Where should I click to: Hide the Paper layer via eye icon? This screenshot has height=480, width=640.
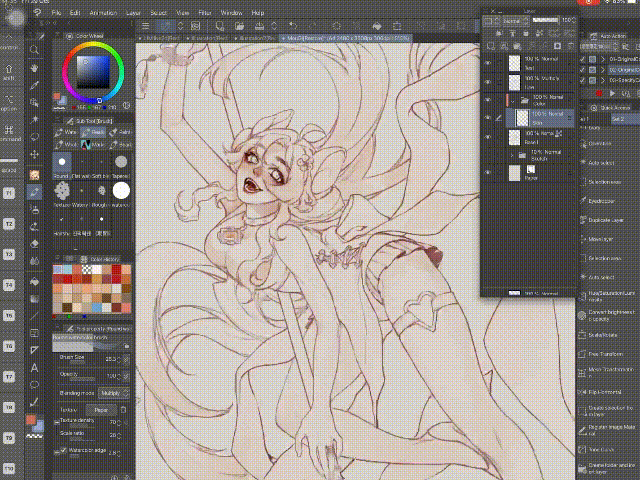(x=487, y=173)
